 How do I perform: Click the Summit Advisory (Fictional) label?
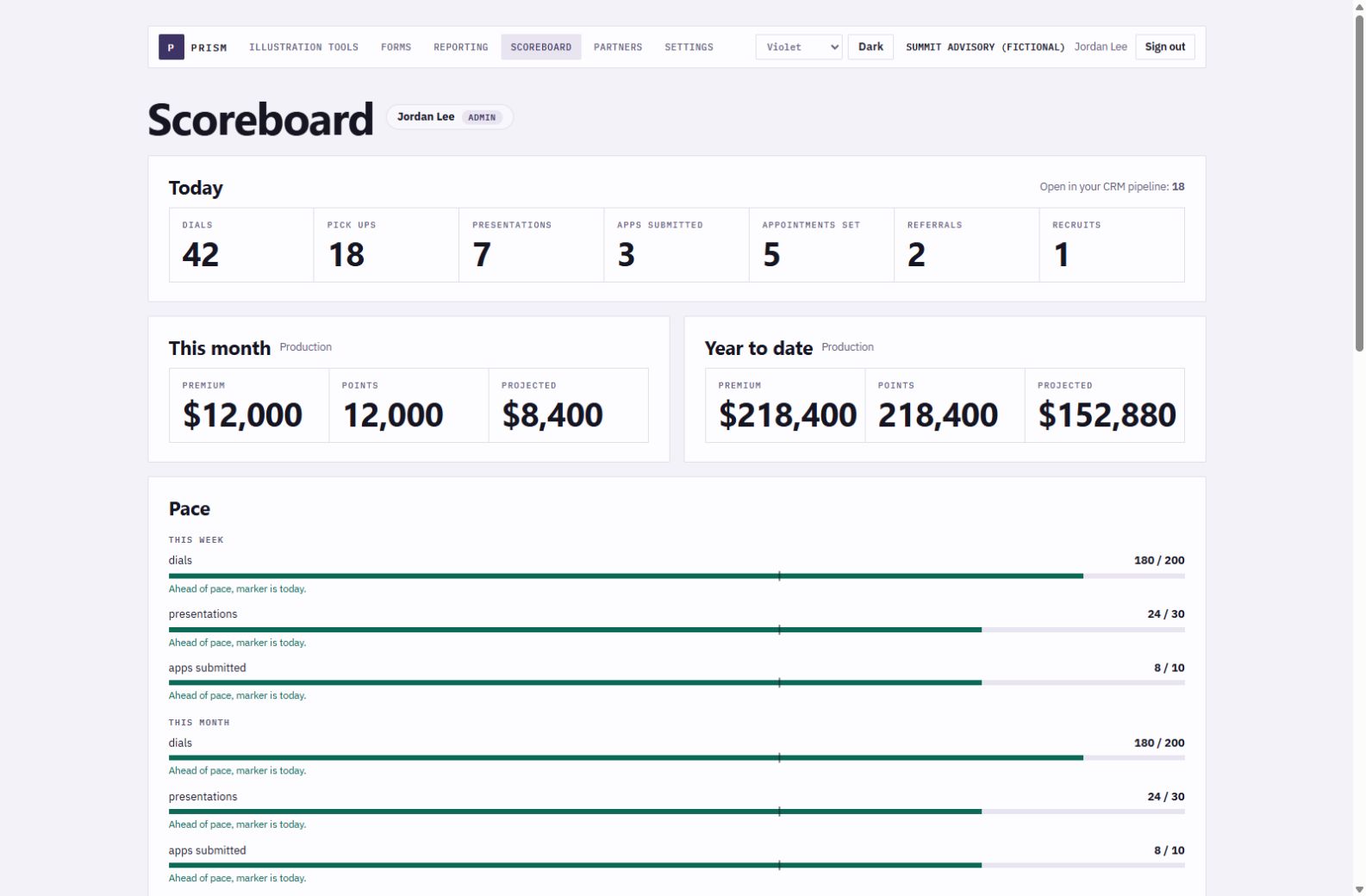tap(985, 47)
